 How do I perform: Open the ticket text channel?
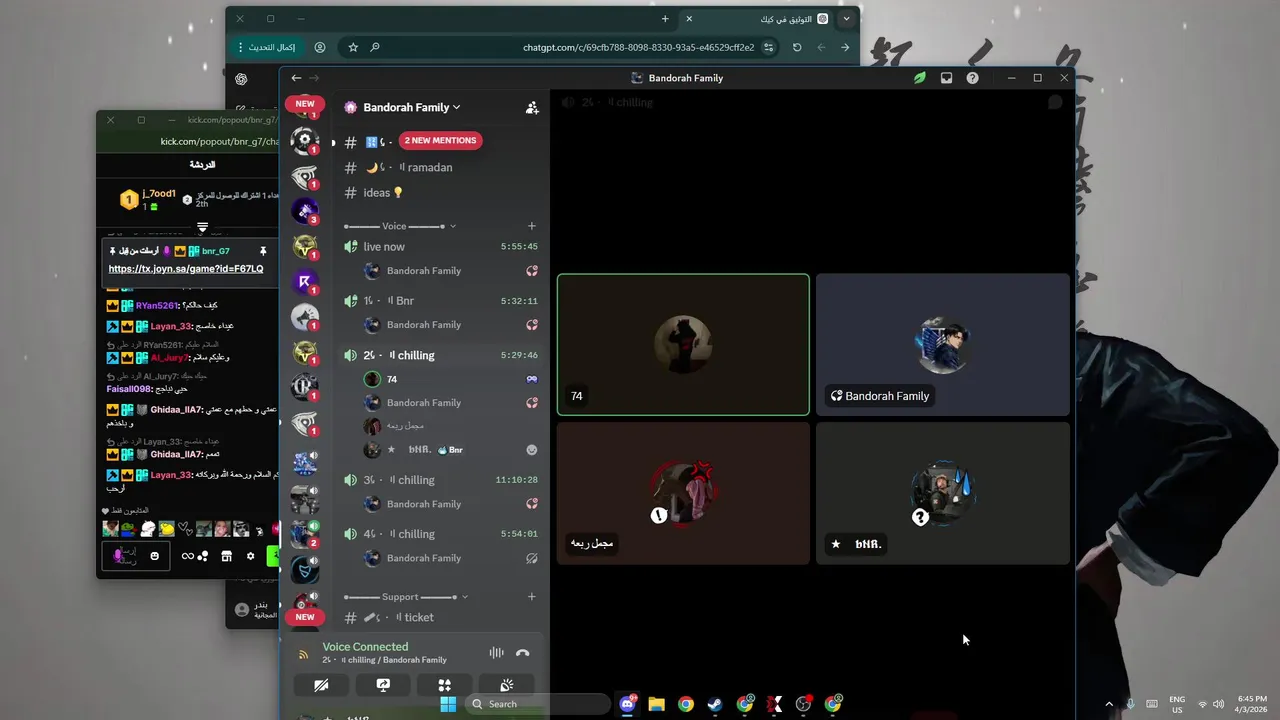click(x=442, y=617)
